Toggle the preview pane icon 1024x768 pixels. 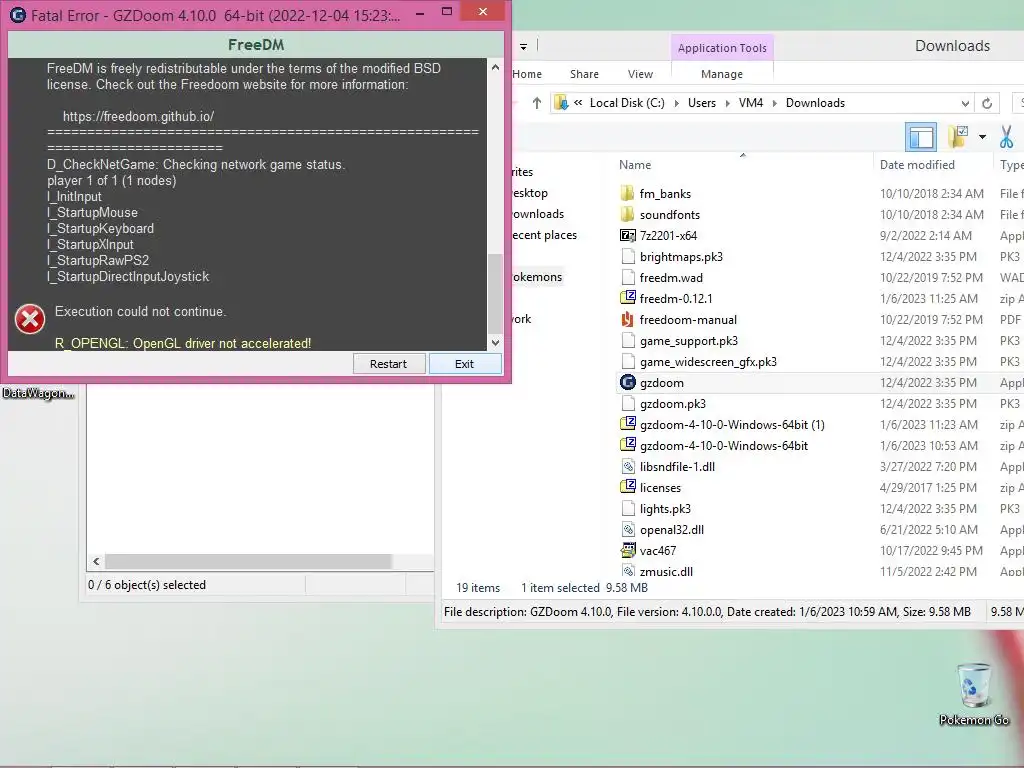tap(921, 137)
